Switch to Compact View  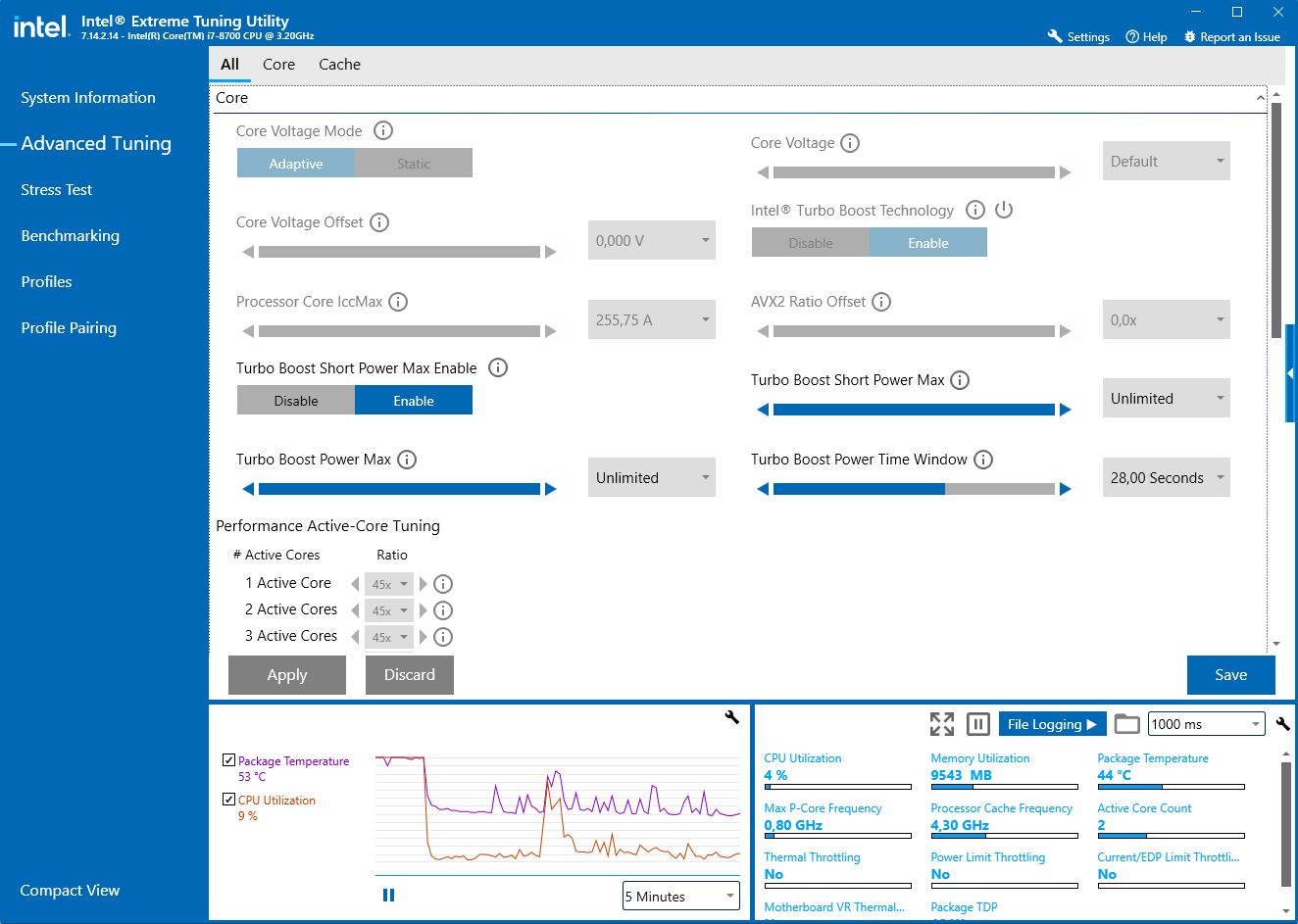70,890
